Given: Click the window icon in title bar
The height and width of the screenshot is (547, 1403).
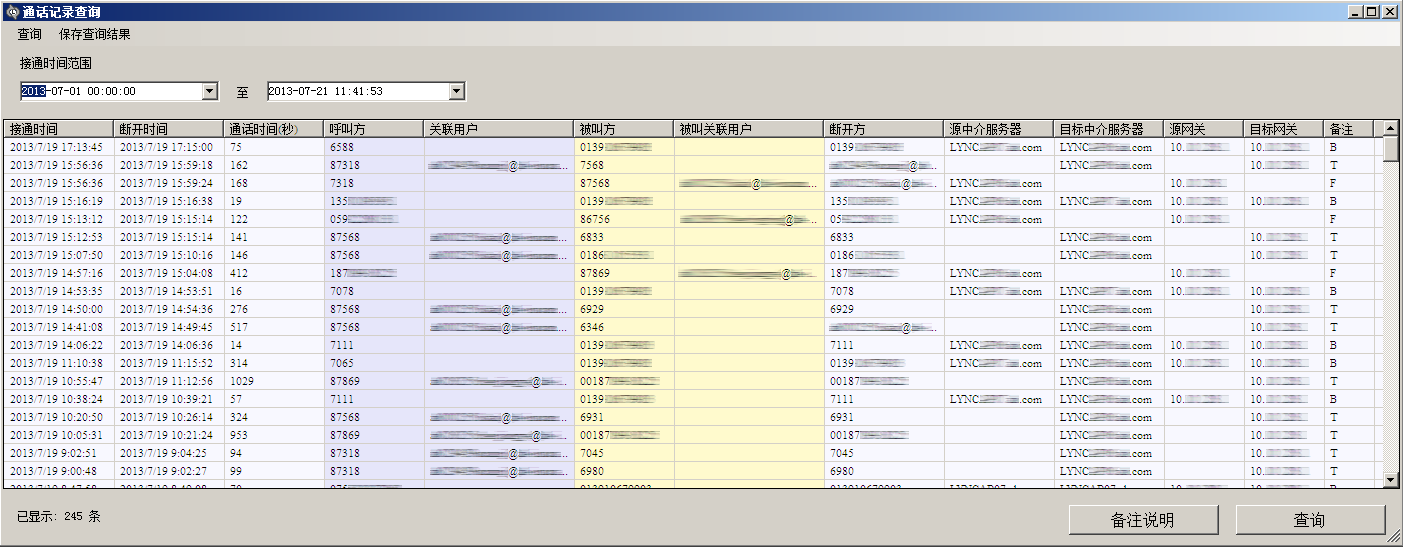Looking at the screenshot, I should [x=12, y=12].
